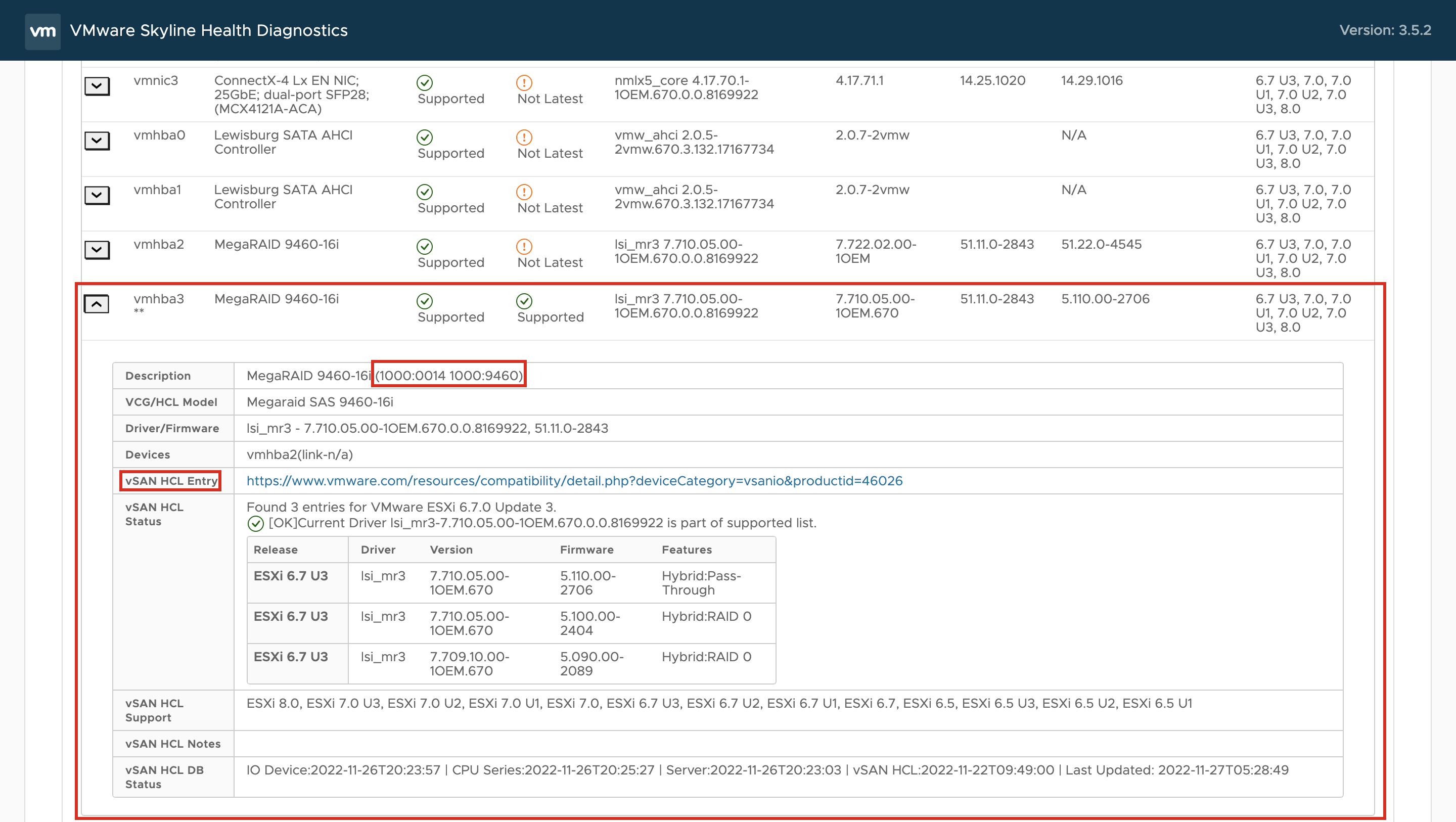Click the vSAN HCL Support ESXi list
1456x822 pixels.
(x=719, y=703)
